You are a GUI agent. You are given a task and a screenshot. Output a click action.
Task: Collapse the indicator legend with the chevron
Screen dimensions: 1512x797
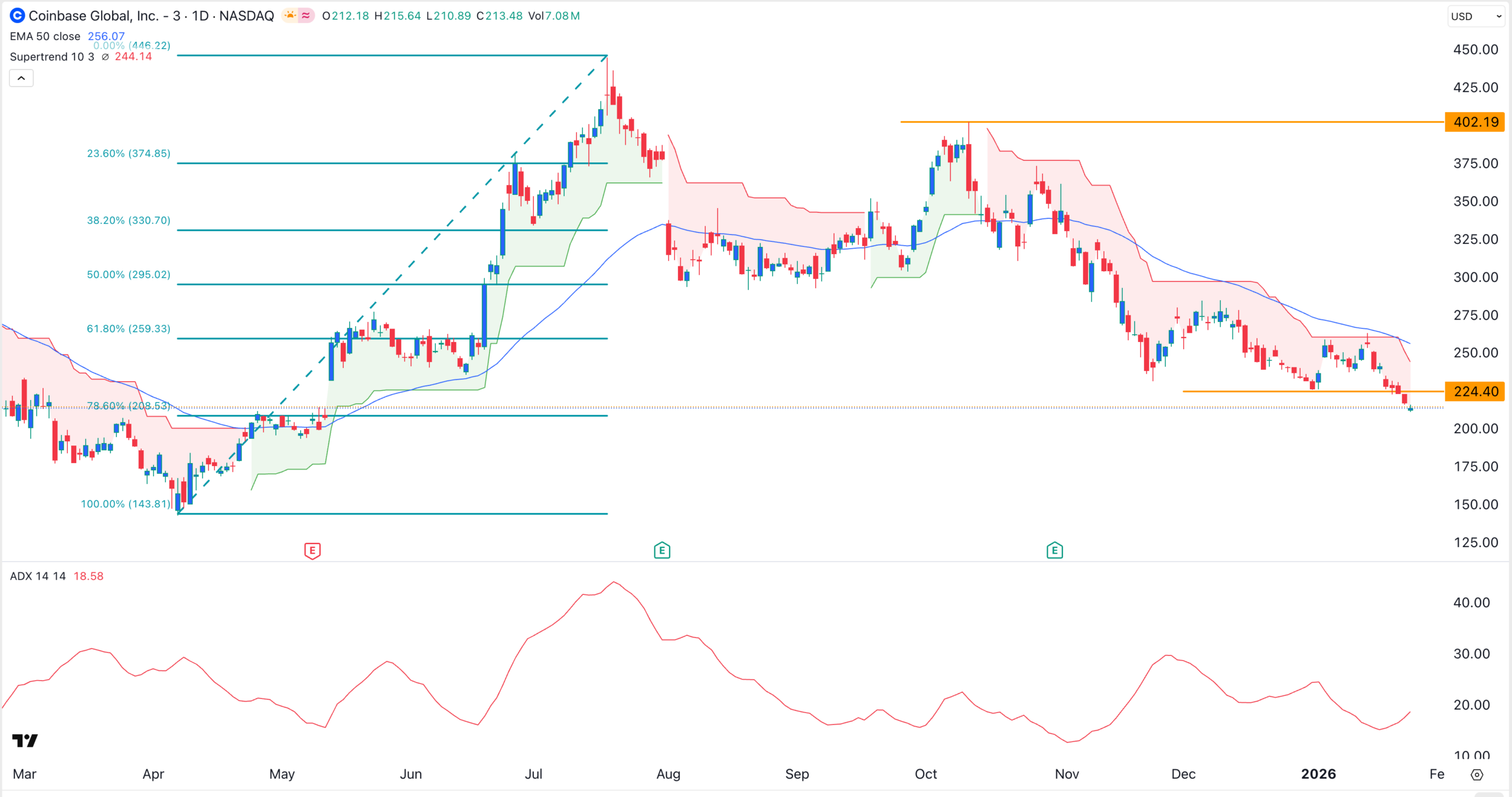point(21,78)
